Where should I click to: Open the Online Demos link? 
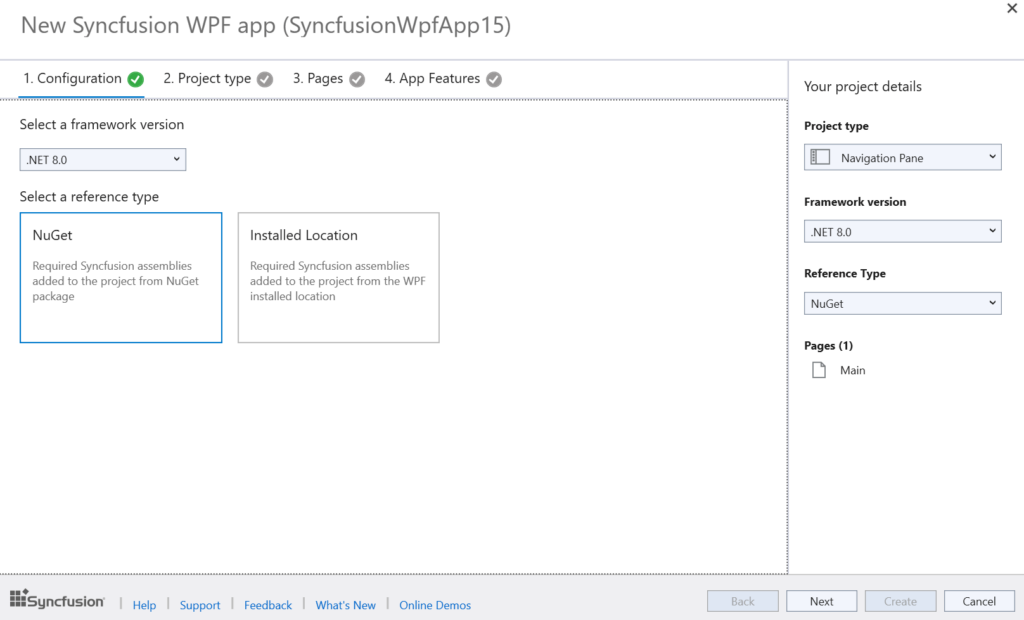(x=434, y=605)
